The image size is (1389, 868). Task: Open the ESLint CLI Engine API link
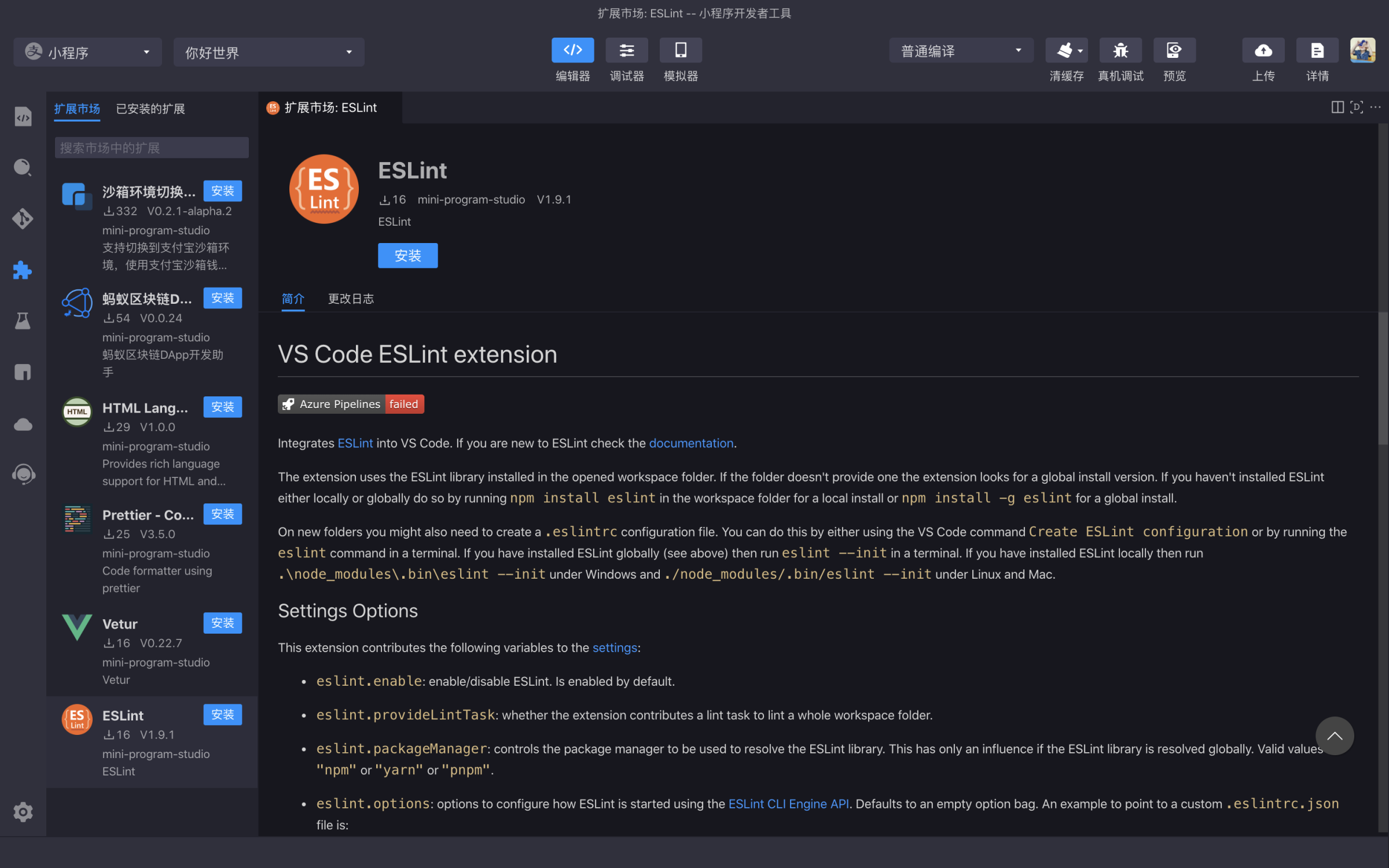tap(788, 804)
